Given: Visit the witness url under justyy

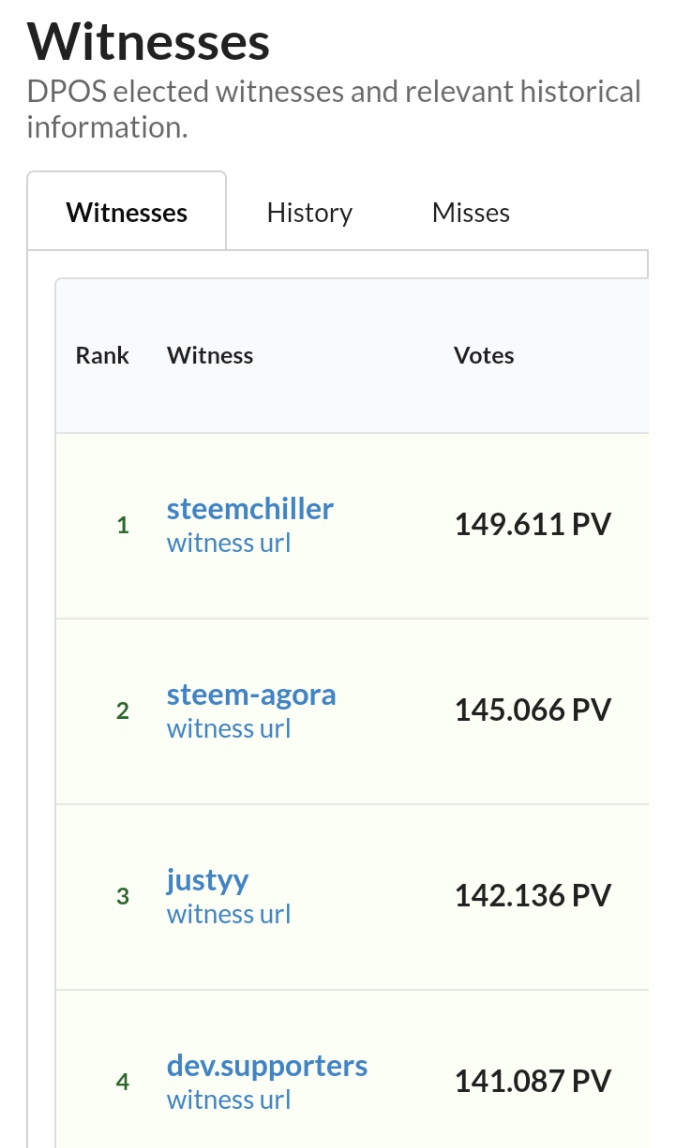Looking at the screenshot, I should point(229,915).
